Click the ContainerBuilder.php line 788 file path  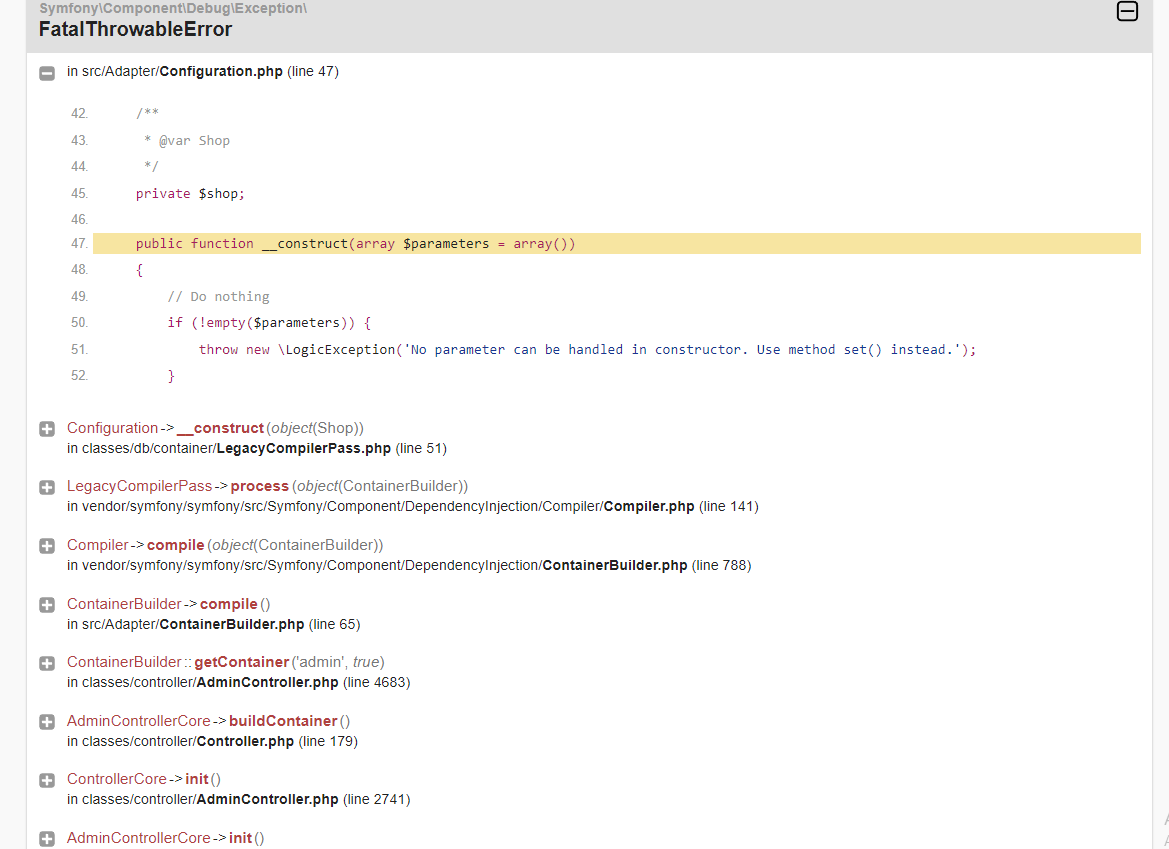409,565
